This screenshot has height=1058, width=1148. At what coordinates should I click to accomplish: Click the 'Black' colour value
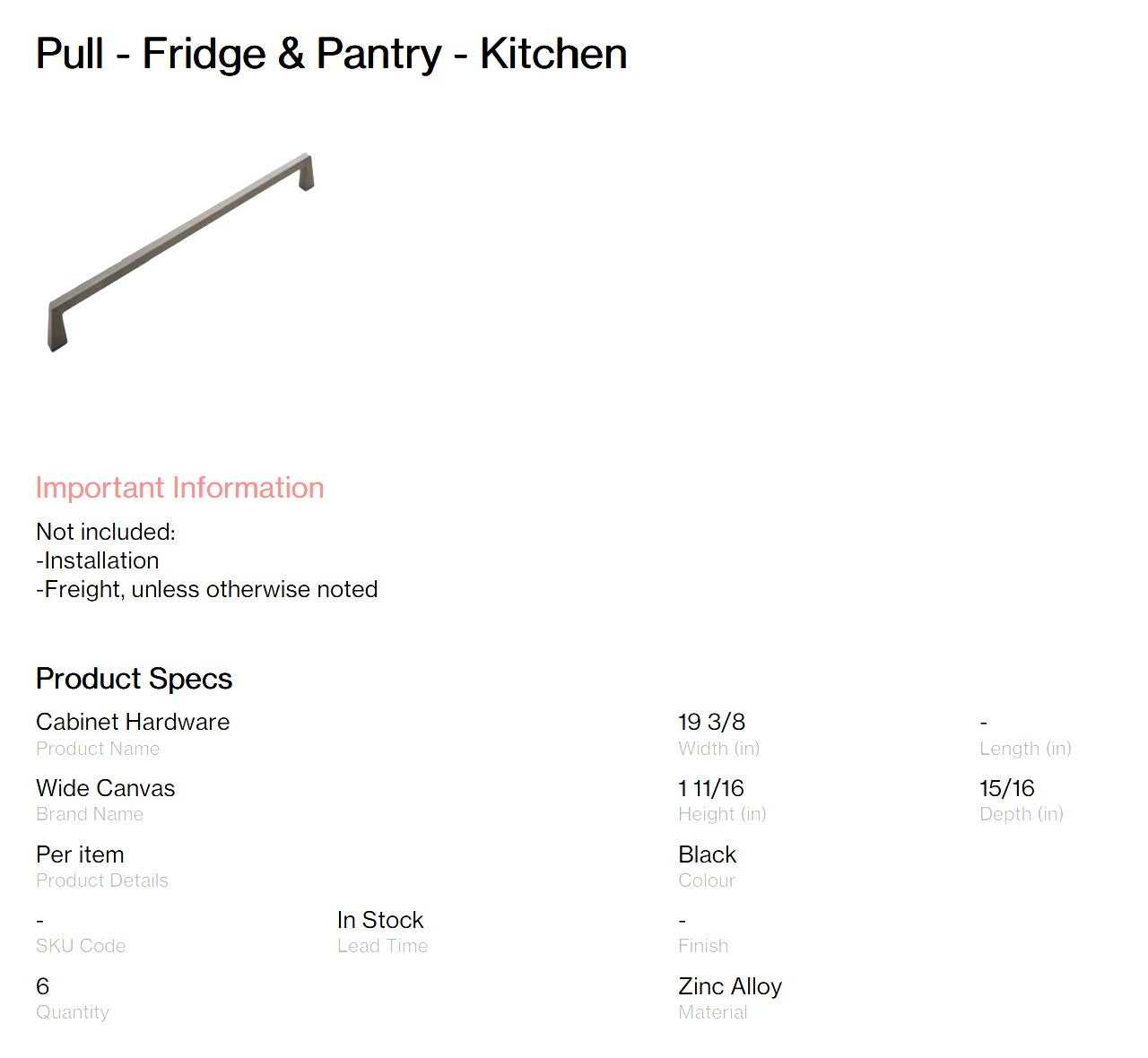(x=707, y=854)
